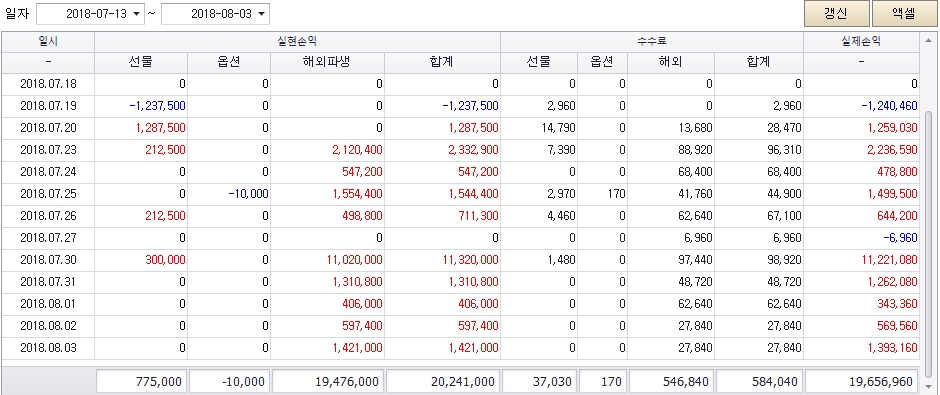Screen dimensions: 940x395
Task: Click the 546,840 overseas fee total field
Action: click(x=671, y=381)
